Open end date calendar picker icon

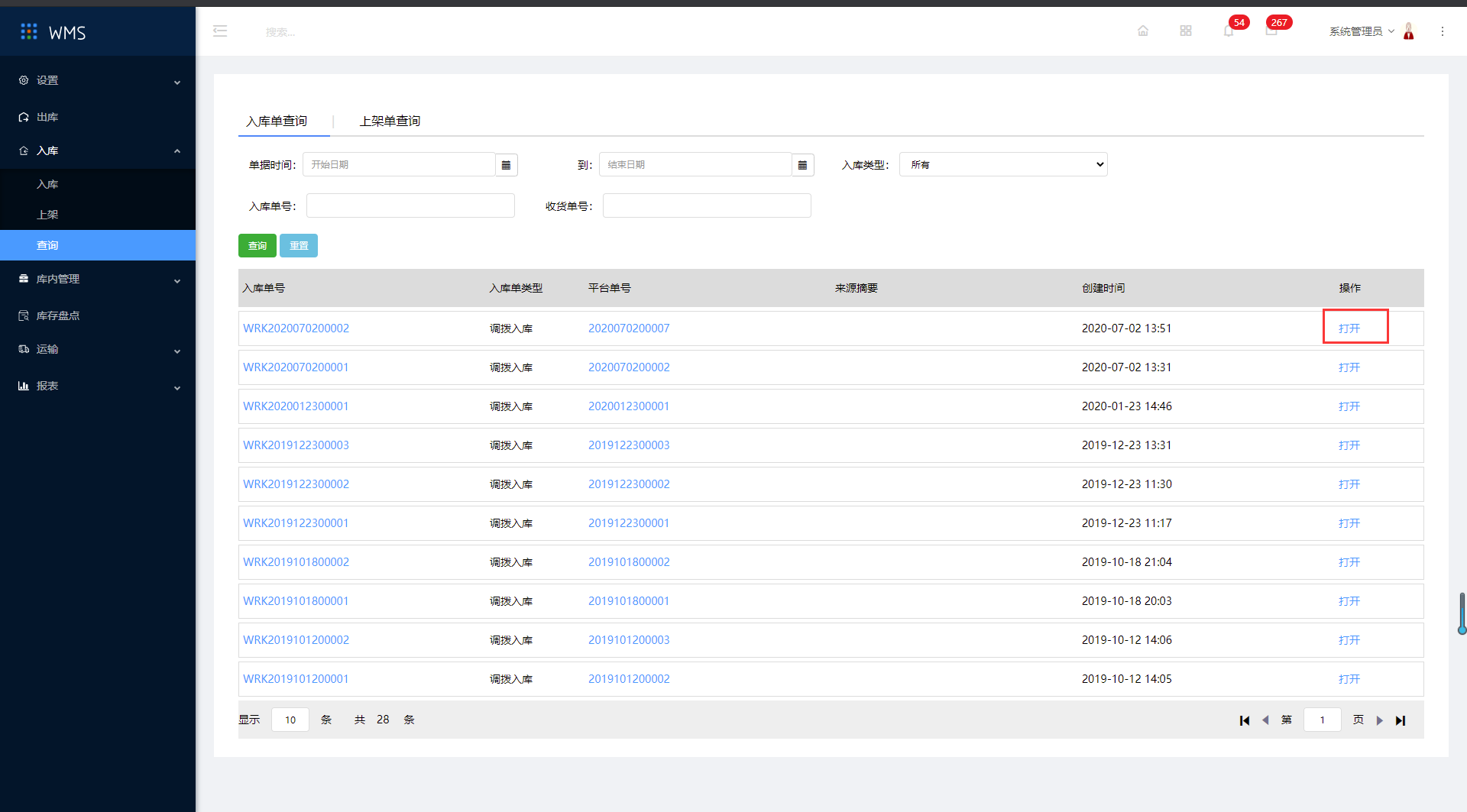tap(802, 165)
